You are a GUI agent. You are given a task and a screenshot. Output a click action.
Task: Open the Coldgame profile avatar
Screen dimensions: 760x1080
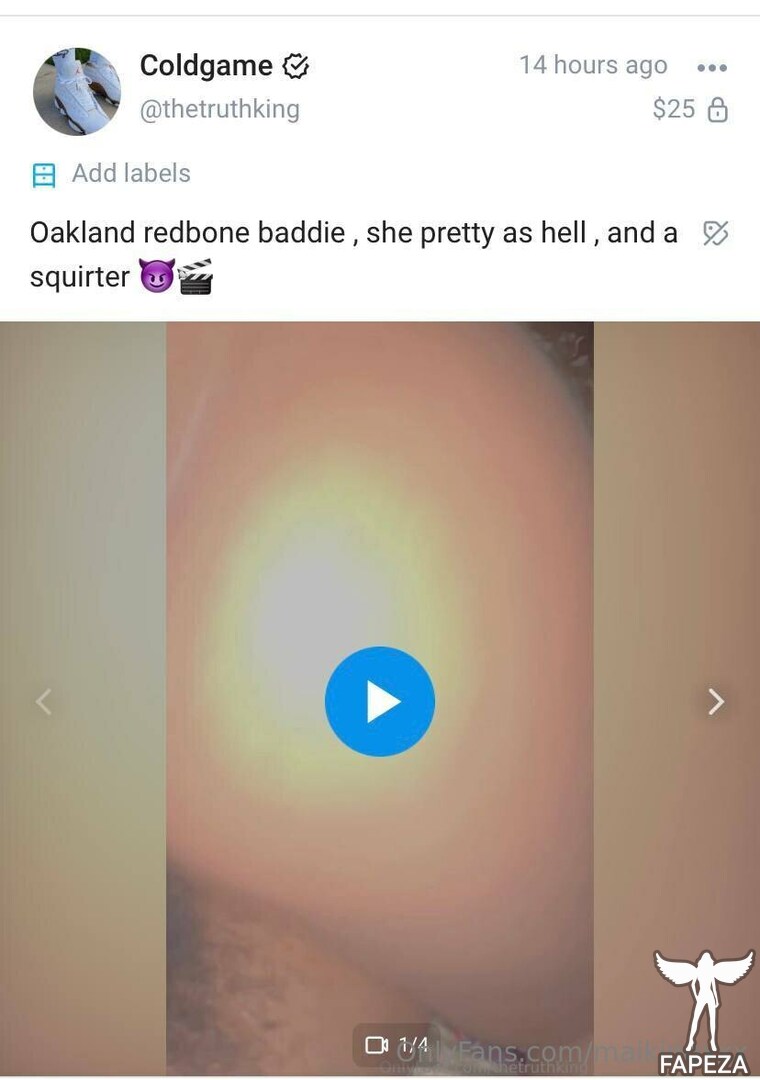77,91
